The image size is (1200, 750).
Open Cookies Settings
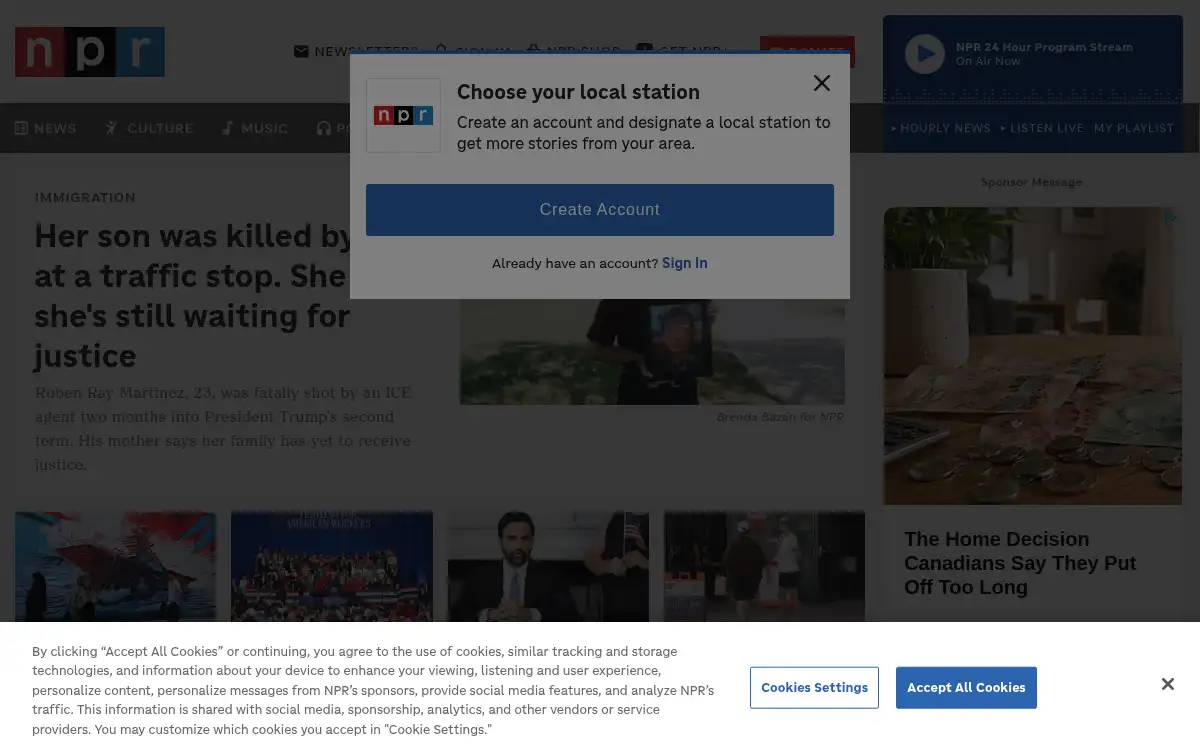814,688
